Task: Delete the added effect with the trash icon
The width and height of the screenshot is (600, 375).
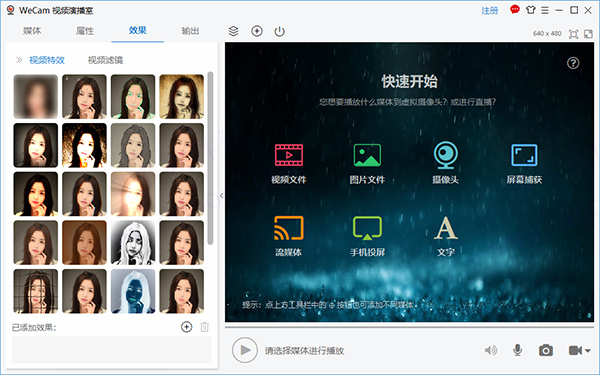Action: pyautogui.click(x=205, y=327)
